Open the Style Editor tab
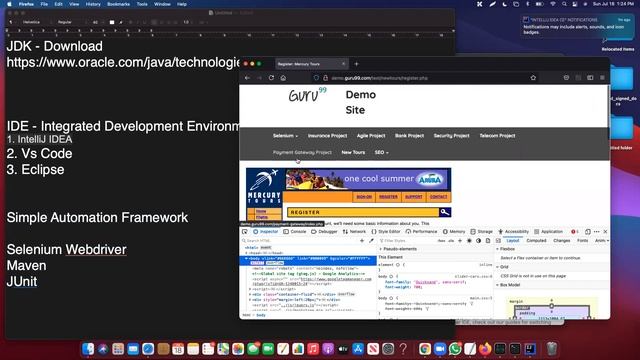The width and height of the screenshot is (640, 360). 386,231
